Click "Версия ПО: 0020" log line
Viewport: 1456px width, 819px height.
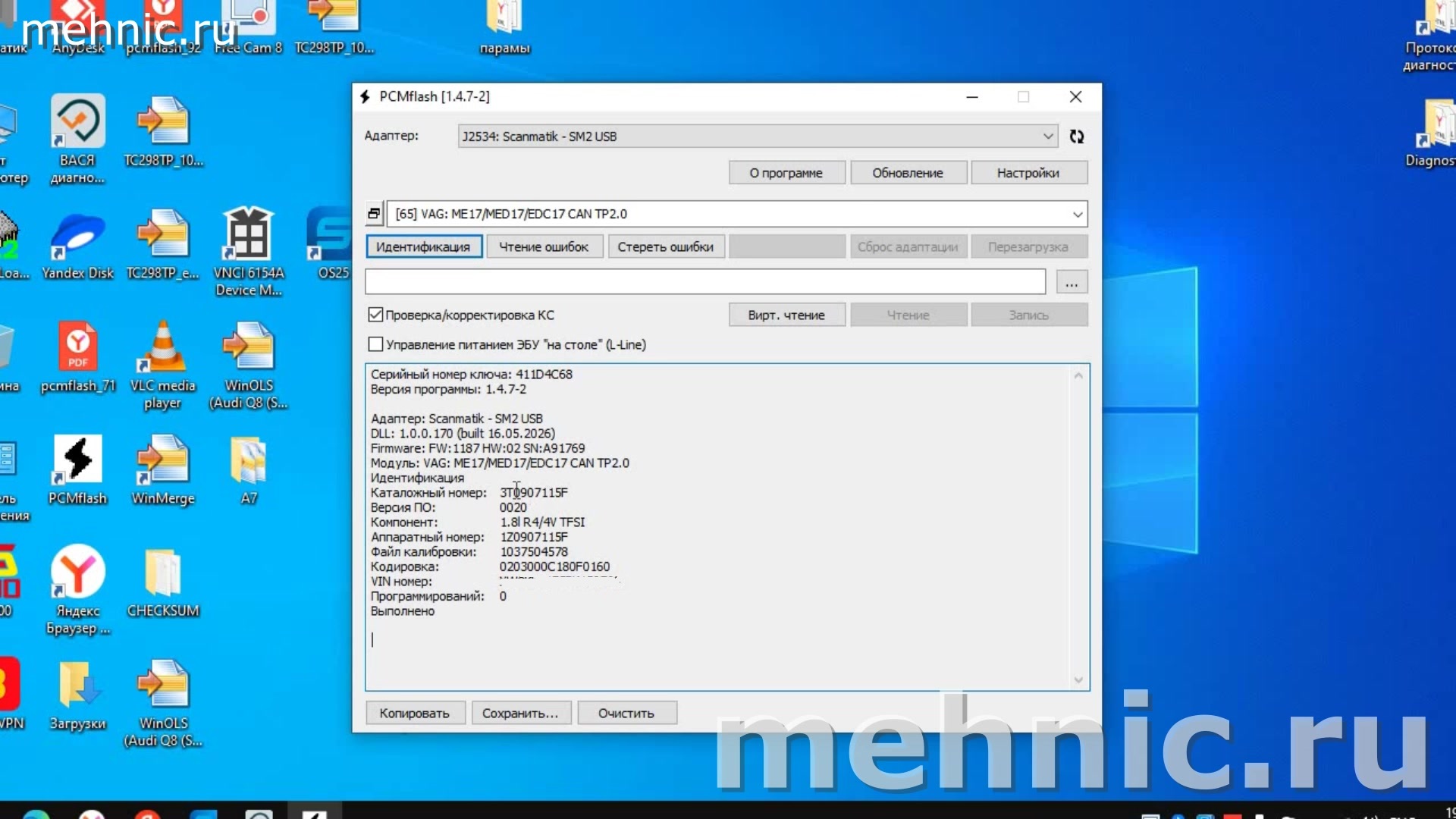(448, 508)
